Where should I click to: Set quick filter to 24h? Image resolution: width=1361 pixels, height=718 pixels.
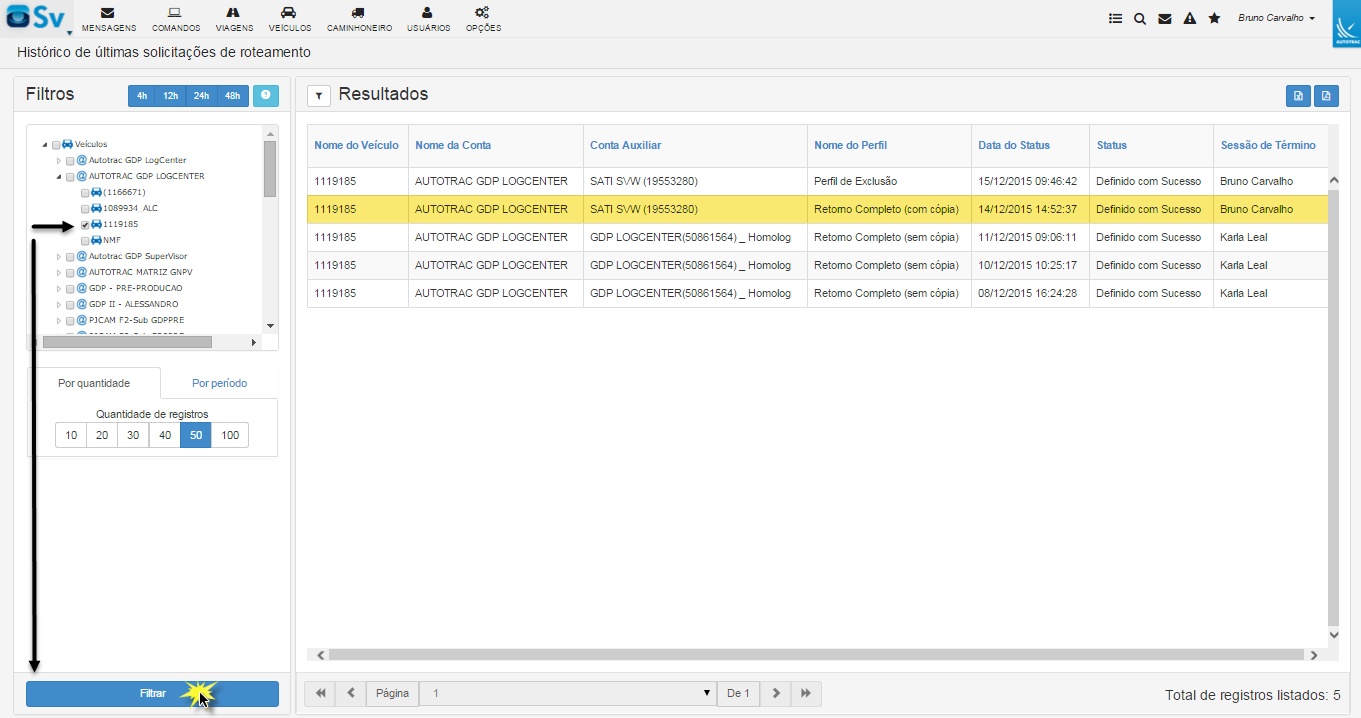[202, 96]
